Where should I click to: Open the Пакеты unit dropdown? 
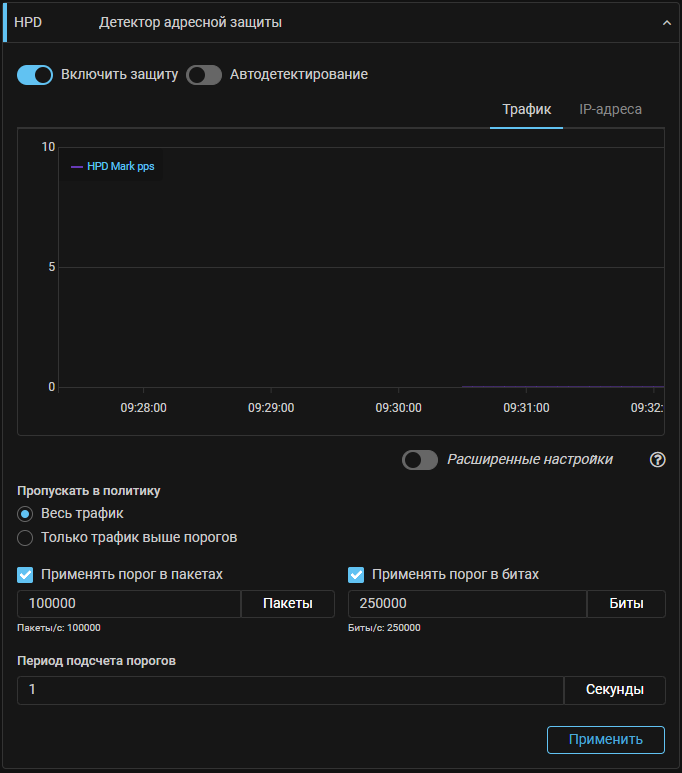tap(287, 604)
